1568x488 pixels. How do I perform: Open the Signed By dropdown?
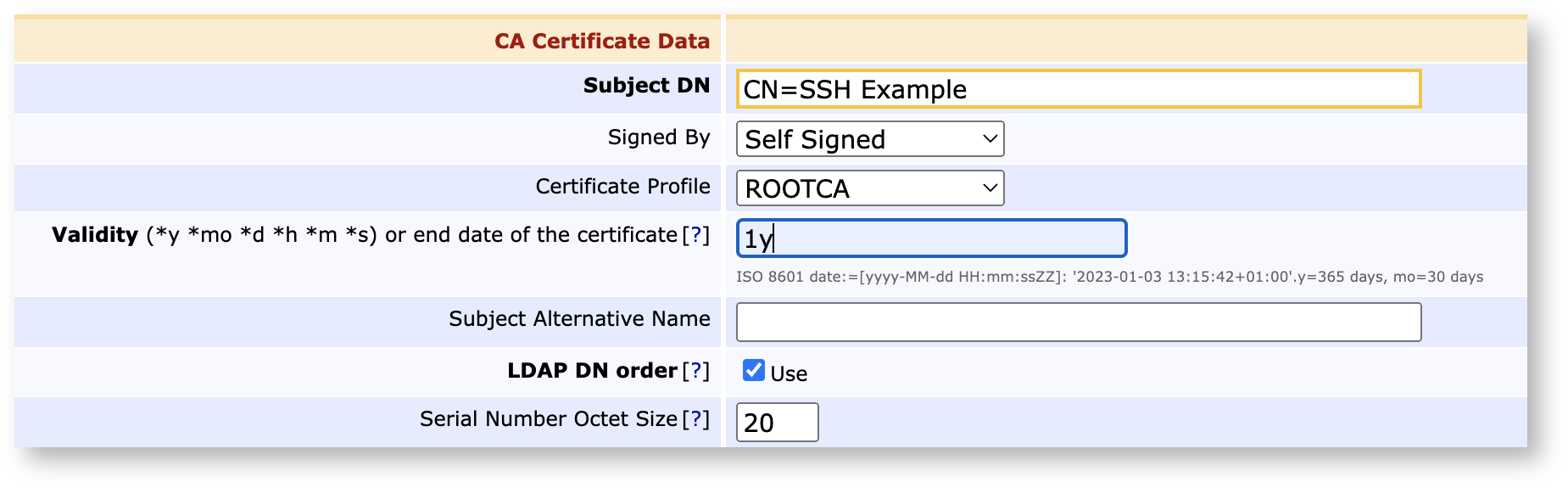click(x=870, y=139)
